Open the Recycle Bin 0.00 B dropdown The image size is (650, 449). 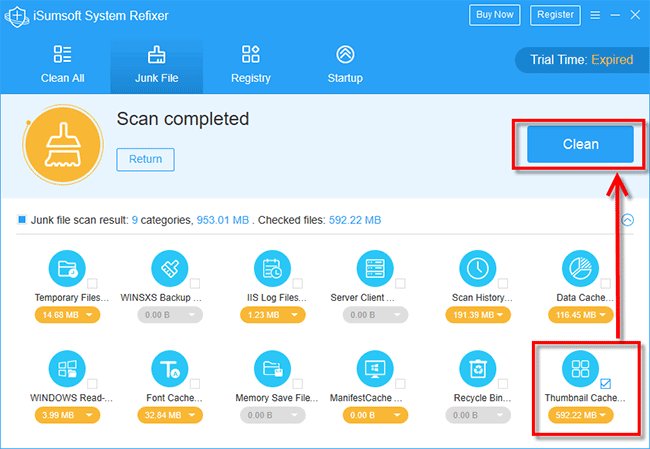(x=478, y=415)
